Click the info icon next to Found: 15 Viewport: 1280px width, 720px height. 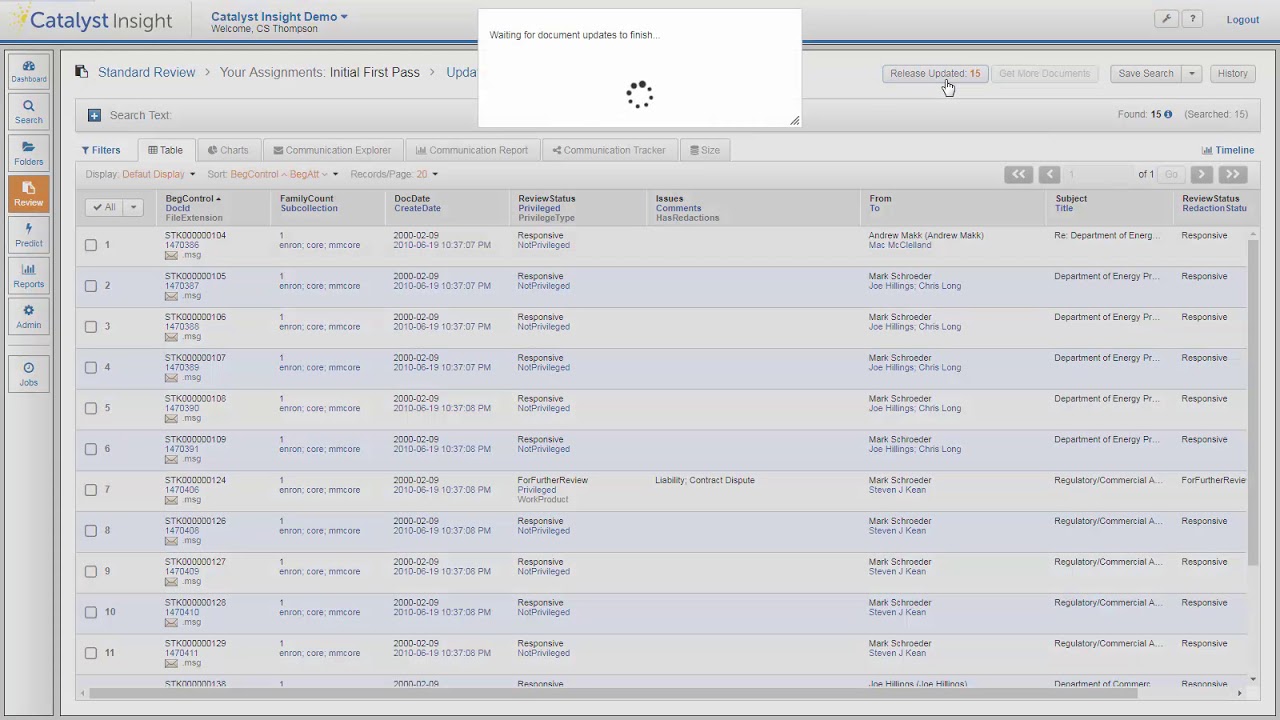pyautogui.click(x=1167, y=114)
